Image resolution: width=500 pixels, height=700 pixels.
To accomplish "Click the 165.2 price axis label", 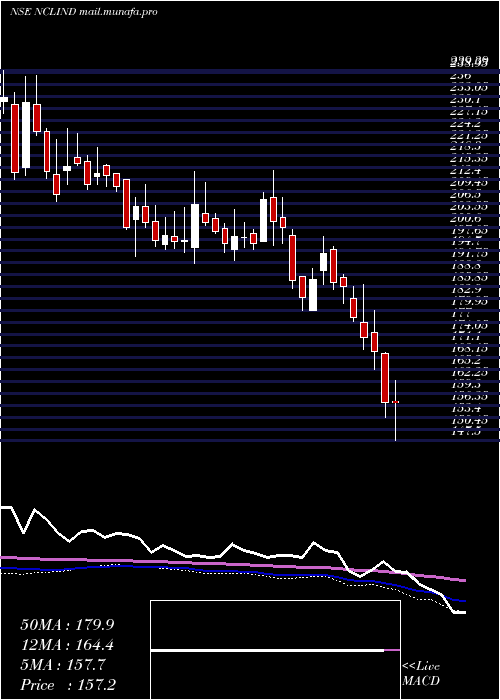I will click(x=464, y=361).
